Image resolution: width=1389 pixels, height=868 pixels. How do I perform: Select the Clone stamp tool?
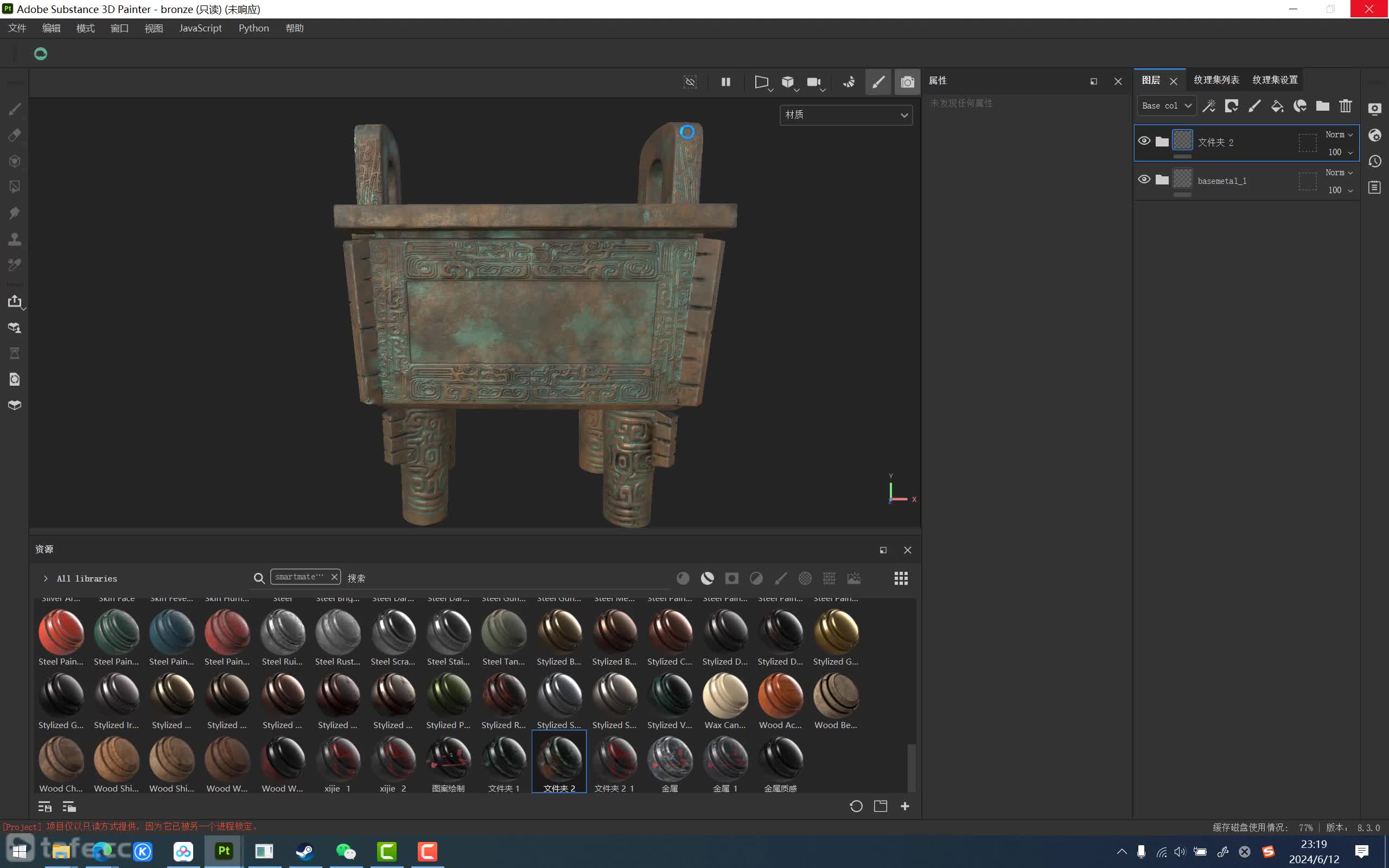click(x=15, y=239)
